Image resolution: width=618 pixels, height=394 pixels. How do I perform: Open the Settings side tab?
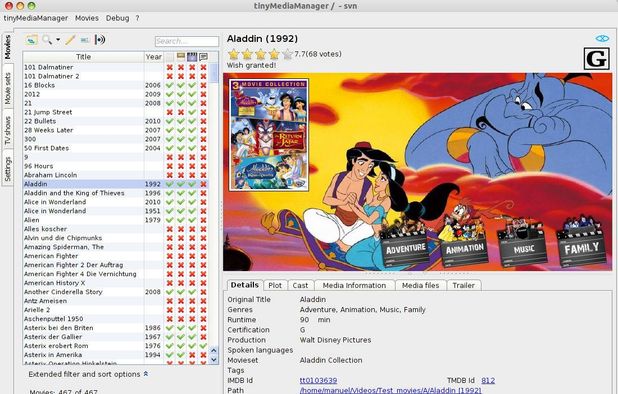point(7,169)
